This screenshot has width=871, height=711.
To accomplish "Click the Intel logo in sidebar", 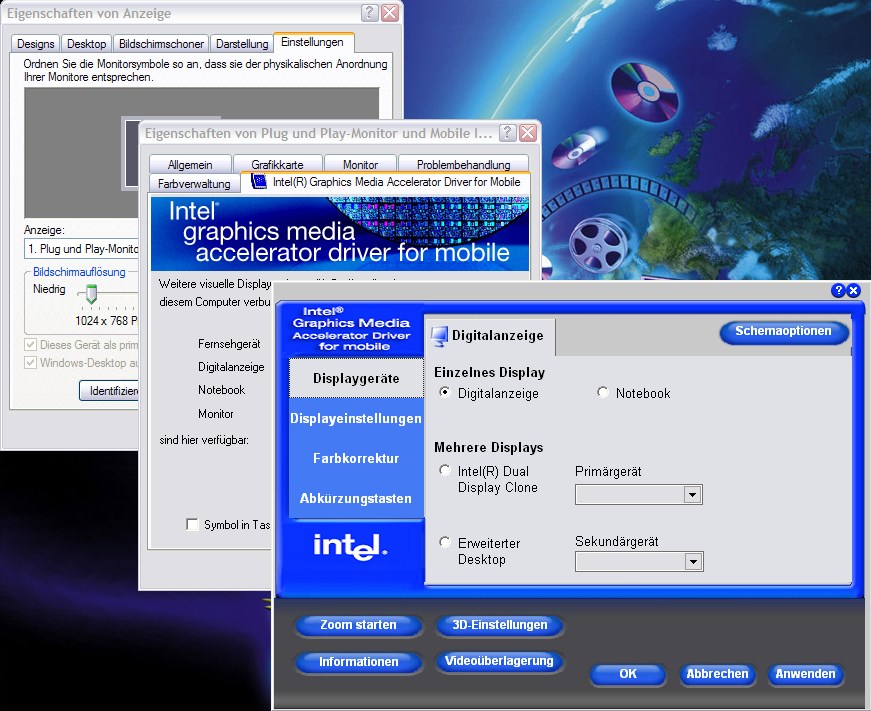I will coord(351,546).
